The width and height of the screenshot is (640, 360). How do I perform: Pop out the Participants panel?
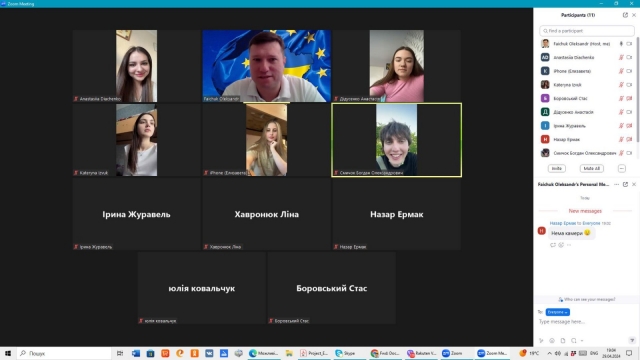(x=625, y=15)
